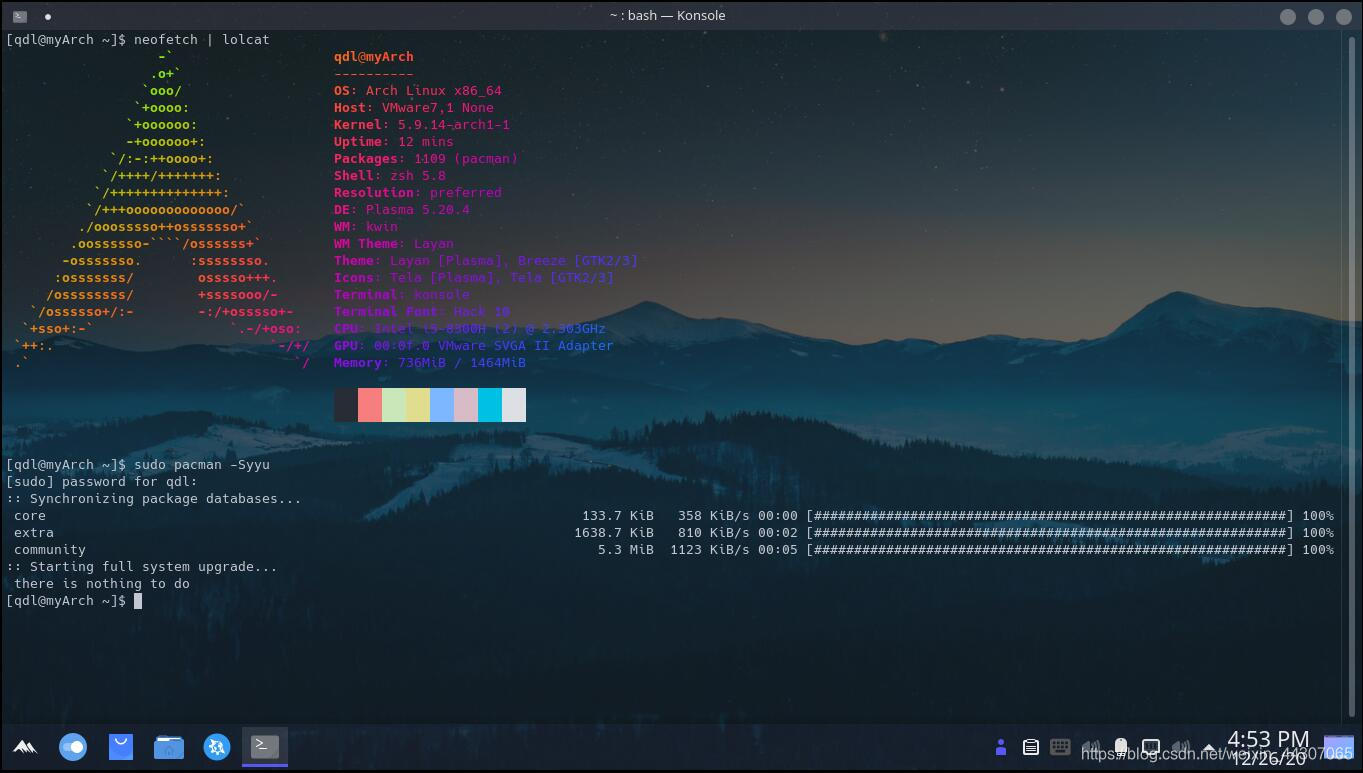Screen dimensions: 1363x773
Task: Launch the blue globe web browser icon
Action: [217, 747]
